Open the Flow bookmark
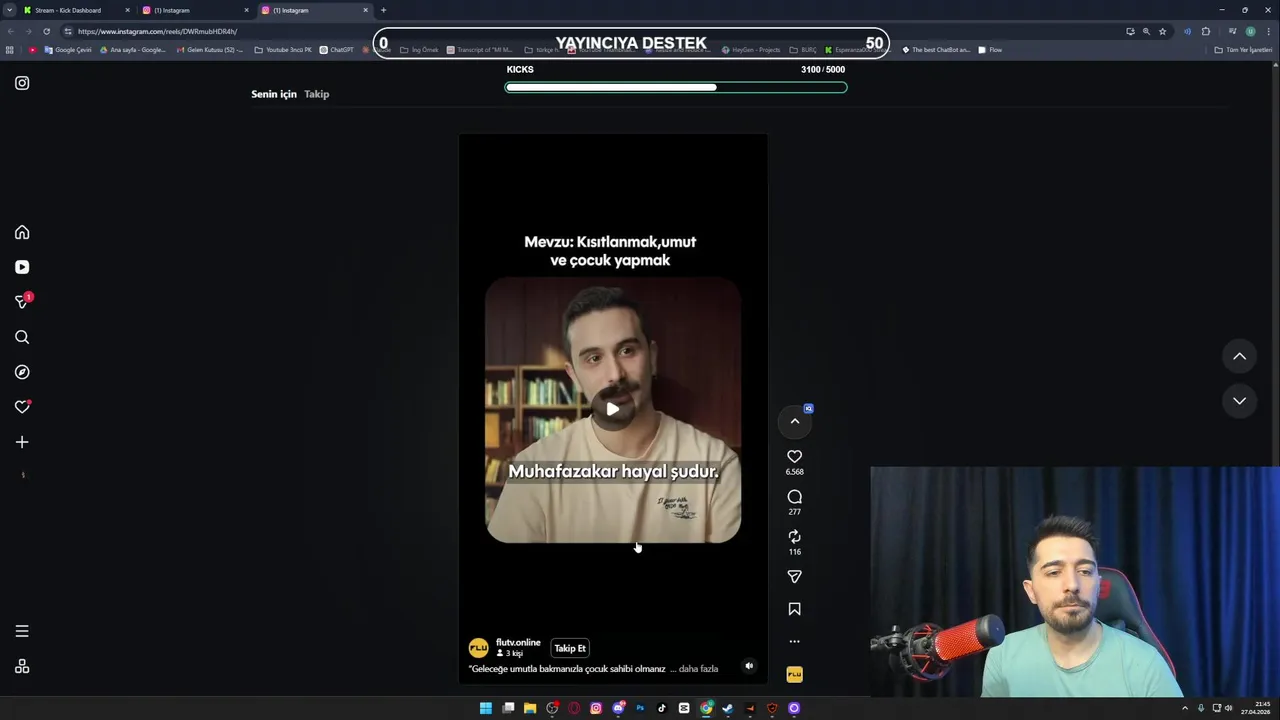 [990, 50]
